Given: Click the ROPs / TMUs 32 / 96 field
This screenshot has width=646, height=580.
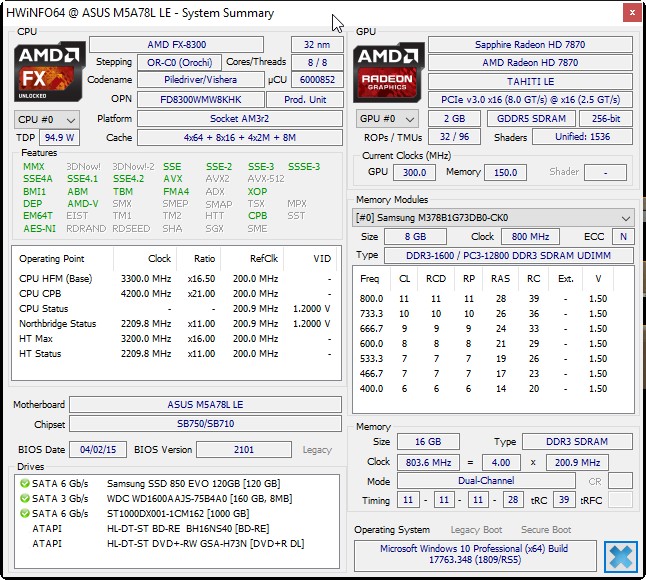Looking at the screenshot, I should 454,137.
